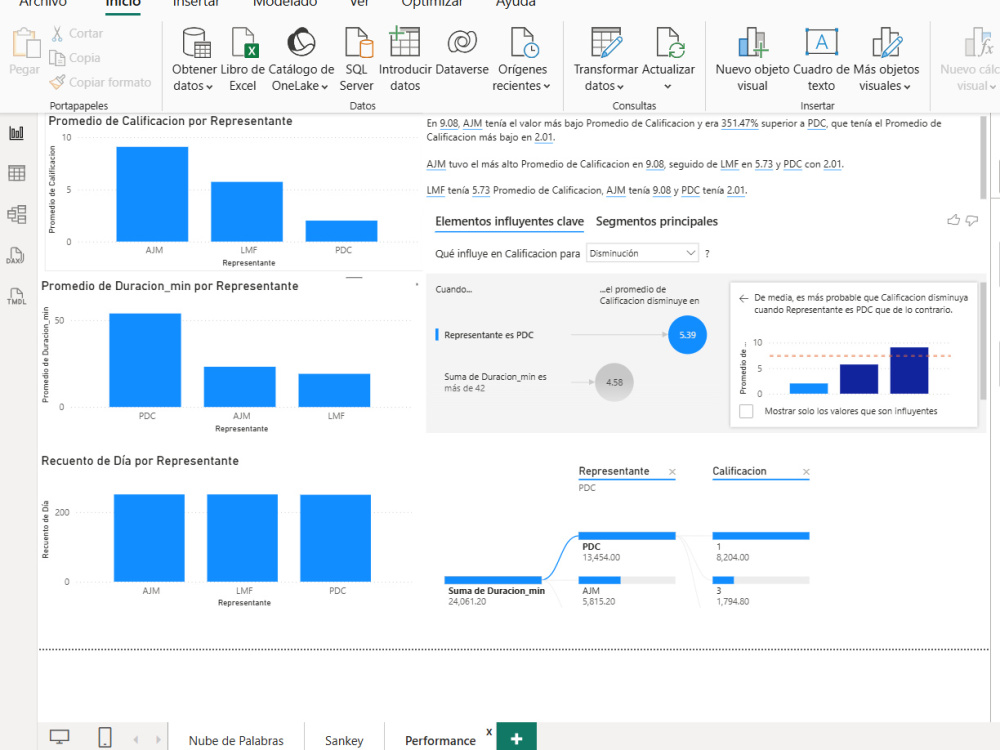Screen dimensions: 1000x750
Task: Click Cortar scissors command
Action: click(x=77, y=33)
